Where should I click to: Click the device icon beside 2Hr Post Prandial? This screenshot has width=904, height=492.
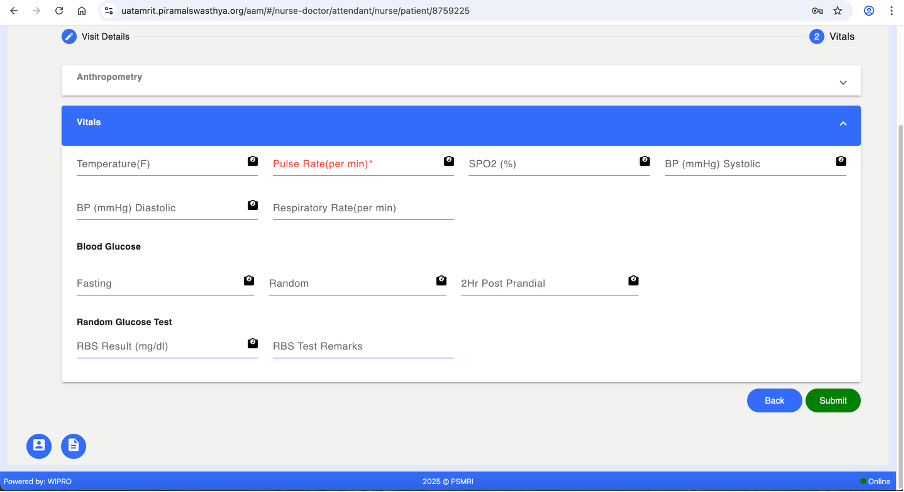633,281
